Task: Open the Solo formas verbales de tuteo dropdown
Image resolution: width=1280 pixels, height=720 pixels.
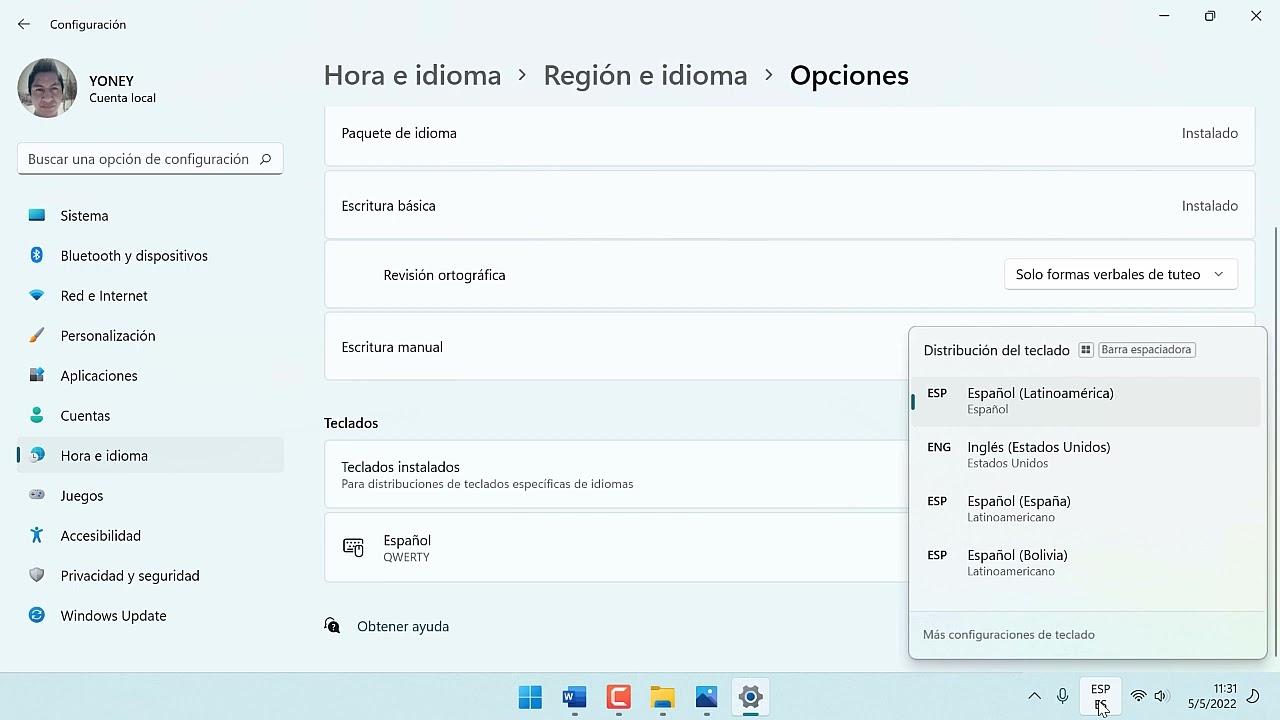Action: click(x=1120, y=273)
